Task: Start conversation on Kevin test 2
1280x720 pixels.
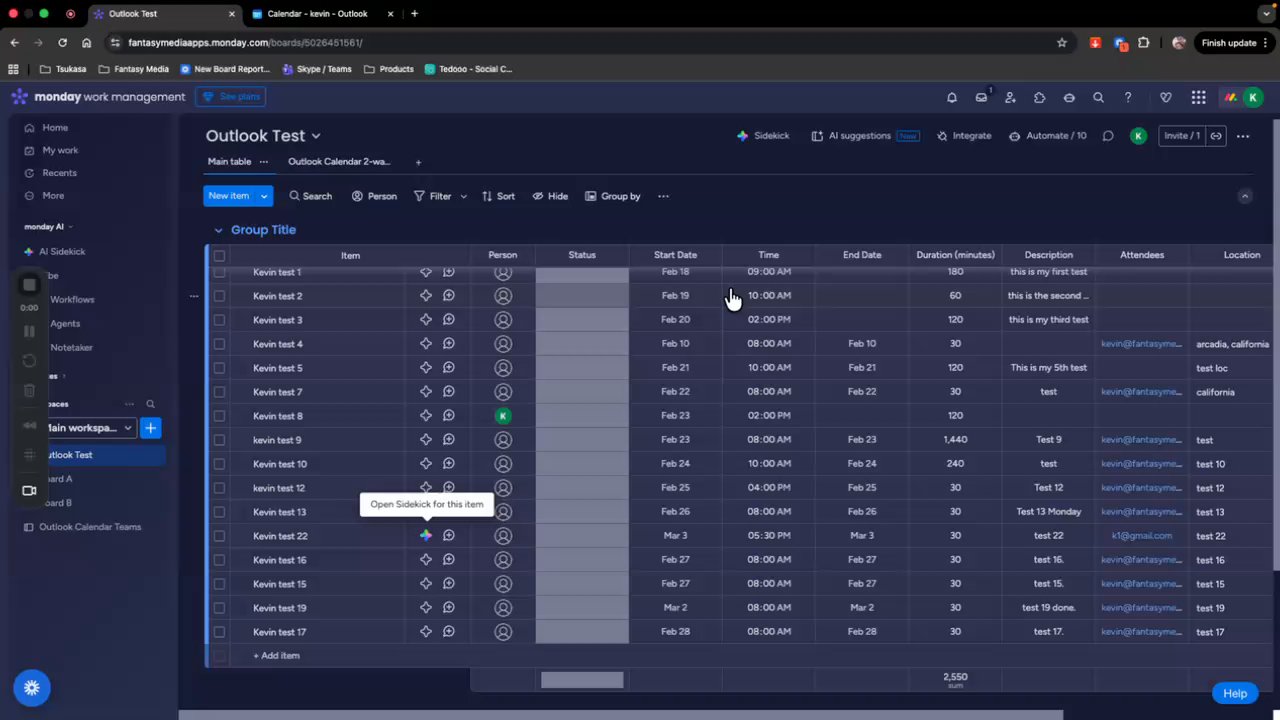Action: pyautogui.click(x=449, y=296)
